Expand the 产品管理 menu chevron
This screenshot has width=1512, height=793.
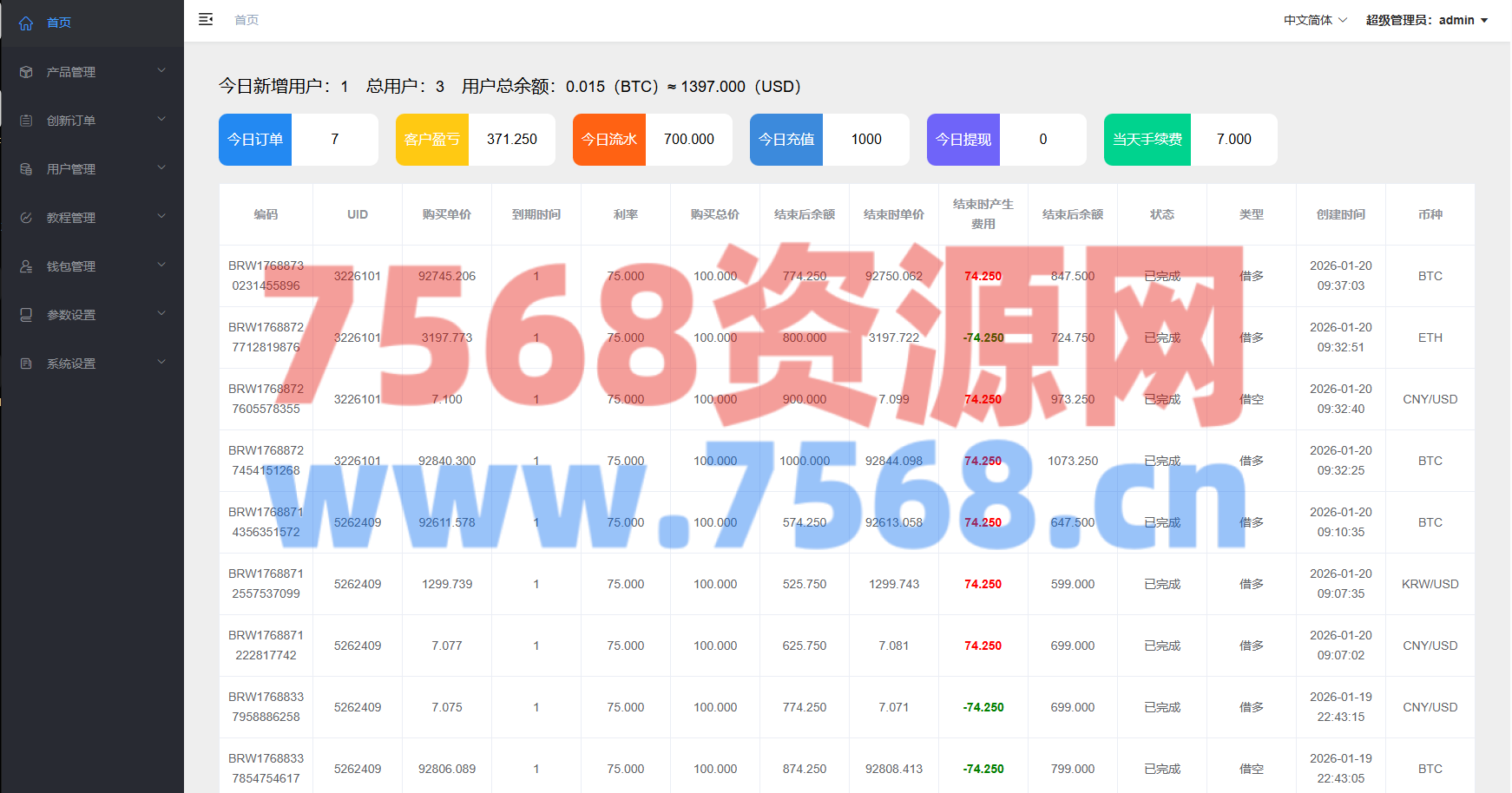pos(161,70)
